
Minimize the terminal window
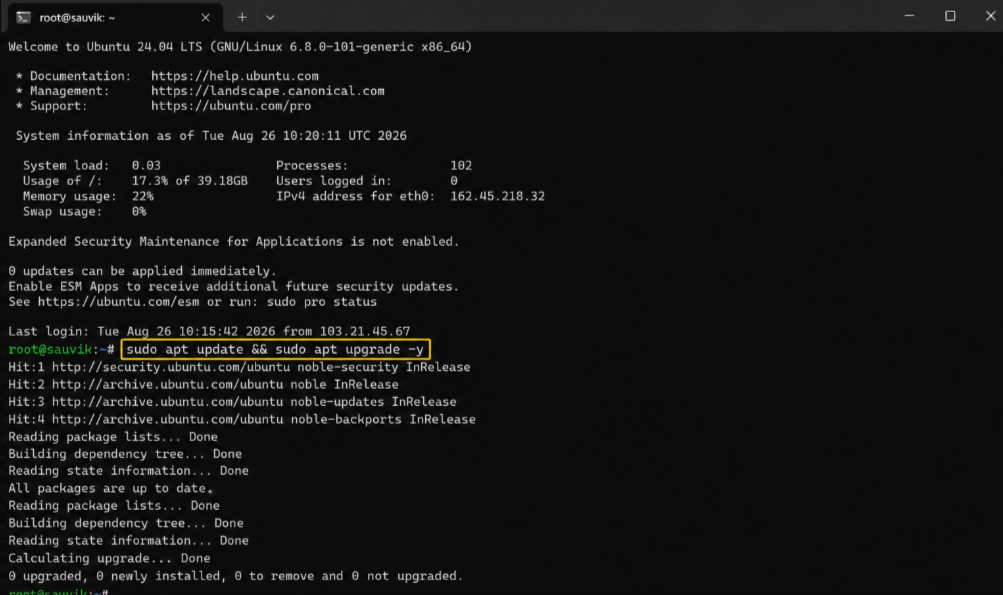909,16
